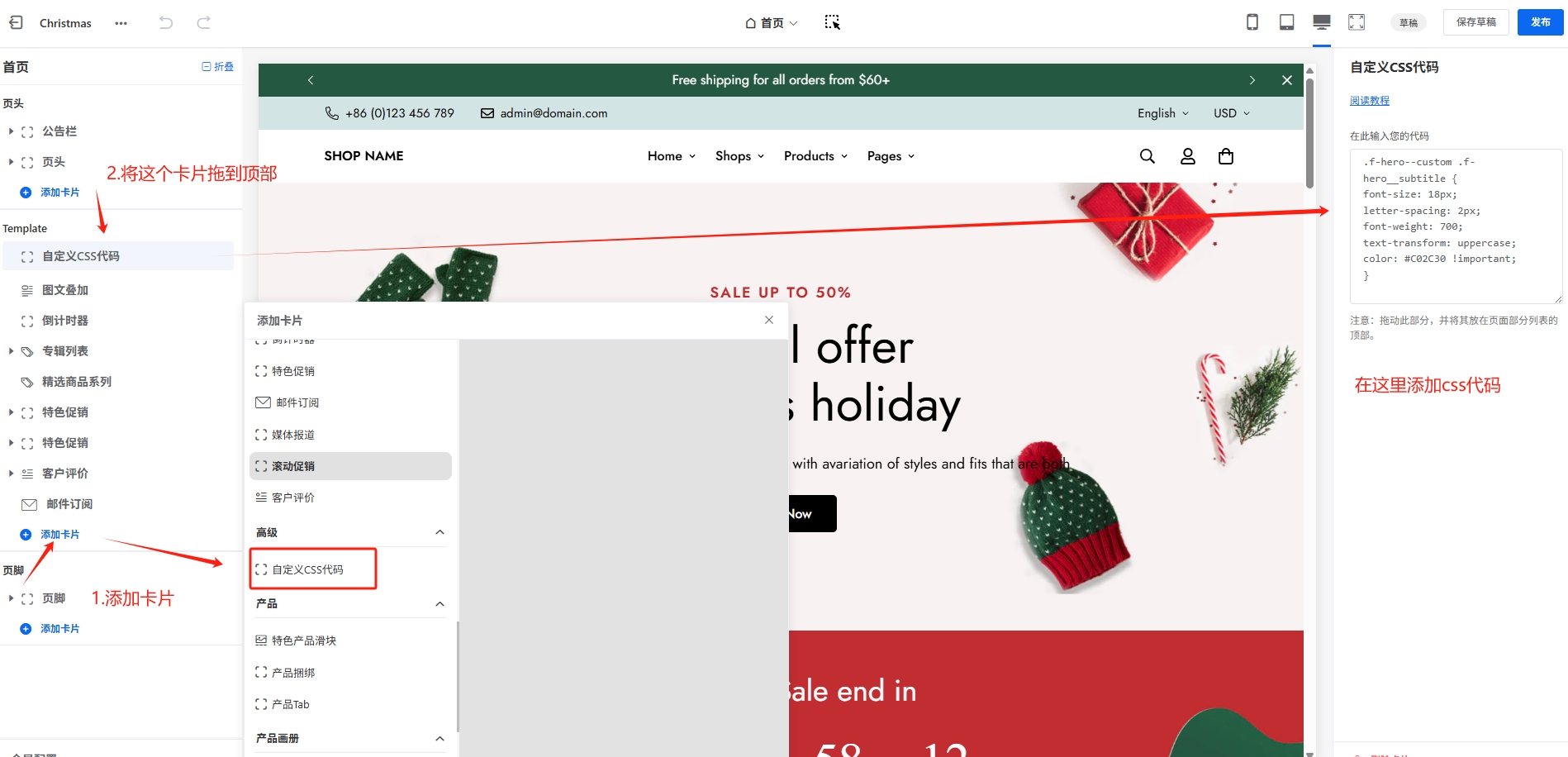Screen dimensions: 1568x757
Task: Open the three-dots more menu
Action: [x=121, y=23]
